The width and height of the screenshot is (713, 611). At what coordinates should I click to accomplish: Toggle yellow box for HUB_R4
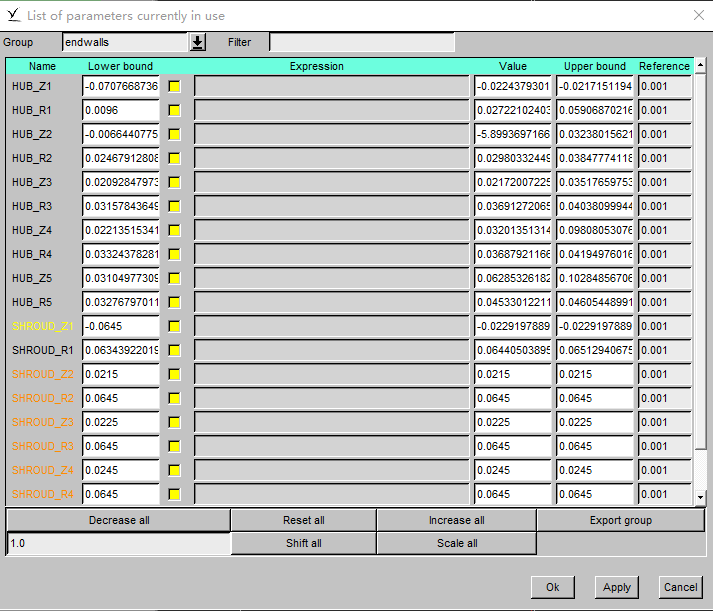point(174,254)
